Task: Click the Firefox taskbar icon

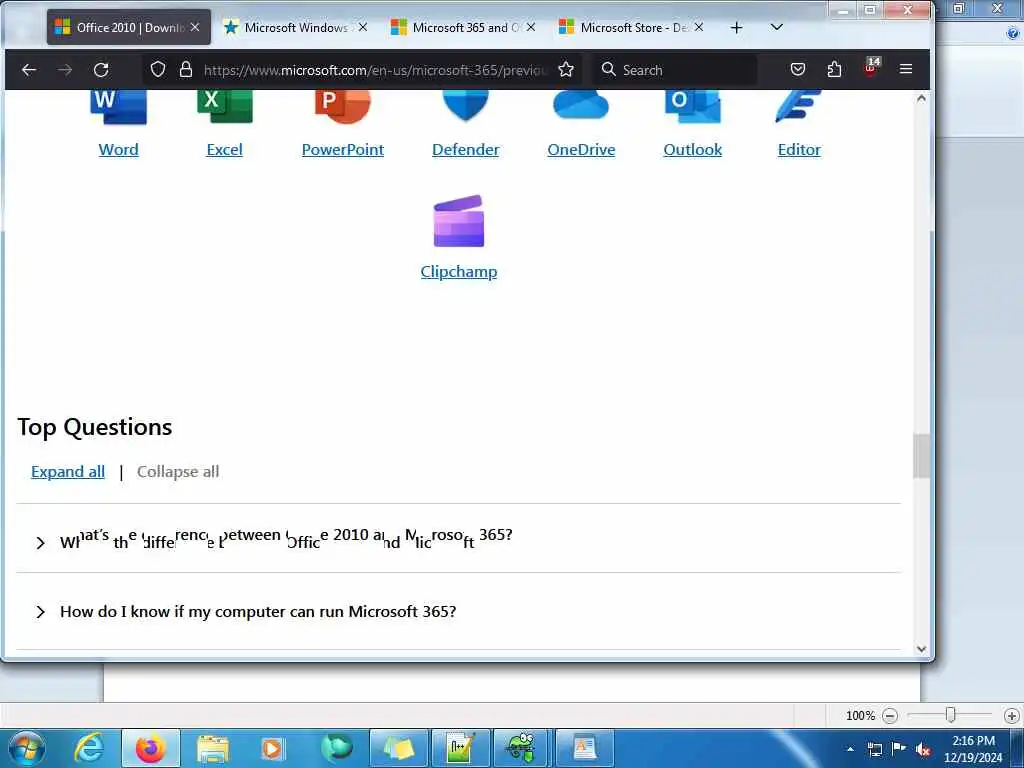Action: click(150, 748)
